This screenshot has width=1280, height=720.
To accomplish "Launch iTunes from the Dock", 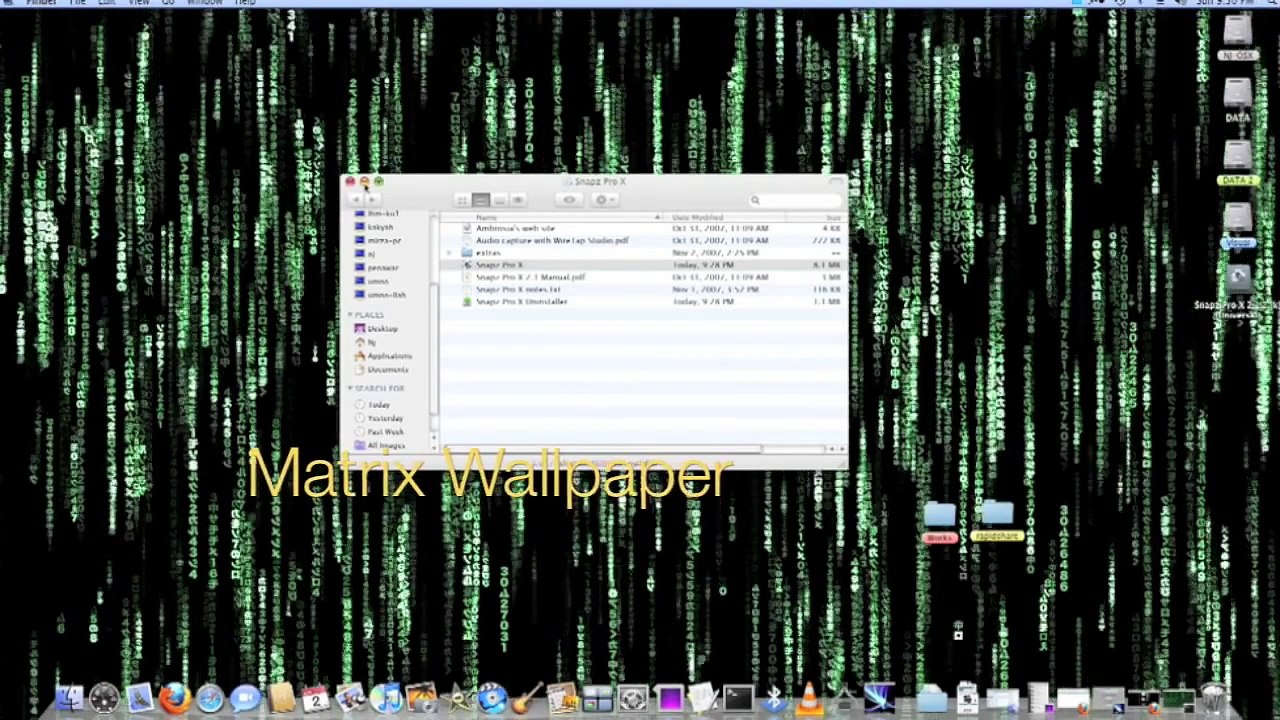I will (385, 698).
